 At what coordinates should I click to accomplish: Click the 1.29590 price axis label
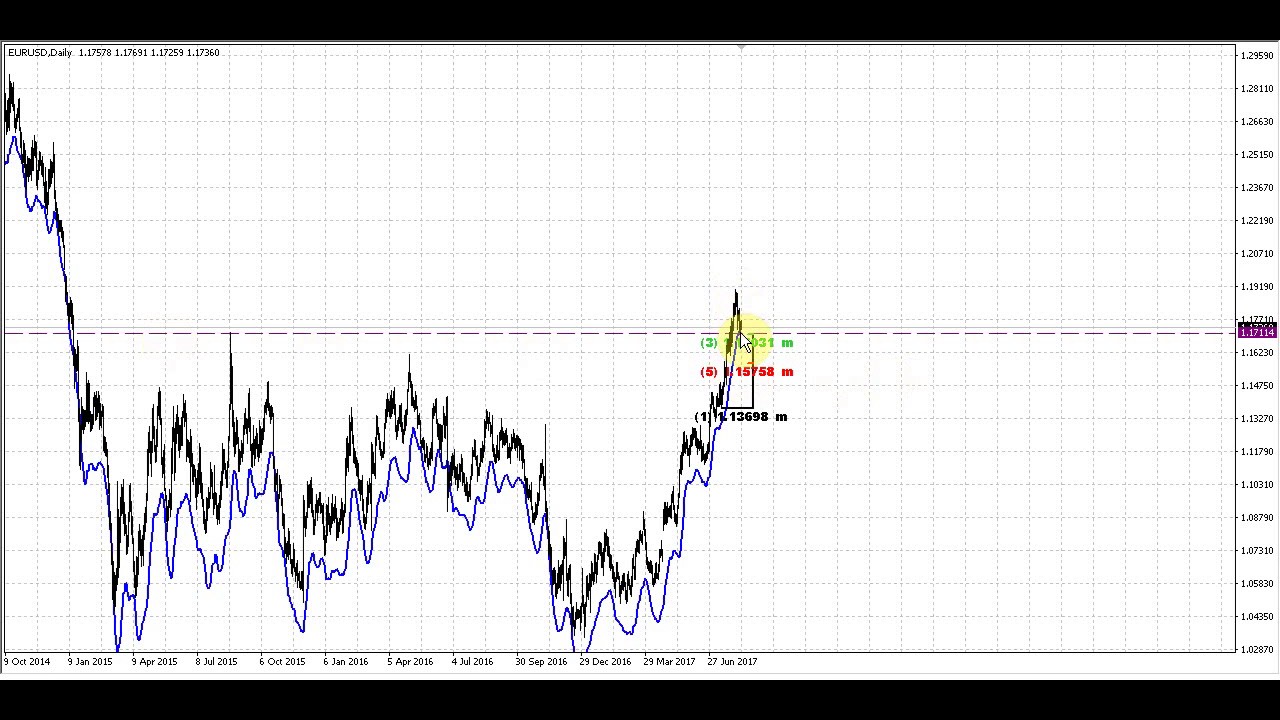1257,56
